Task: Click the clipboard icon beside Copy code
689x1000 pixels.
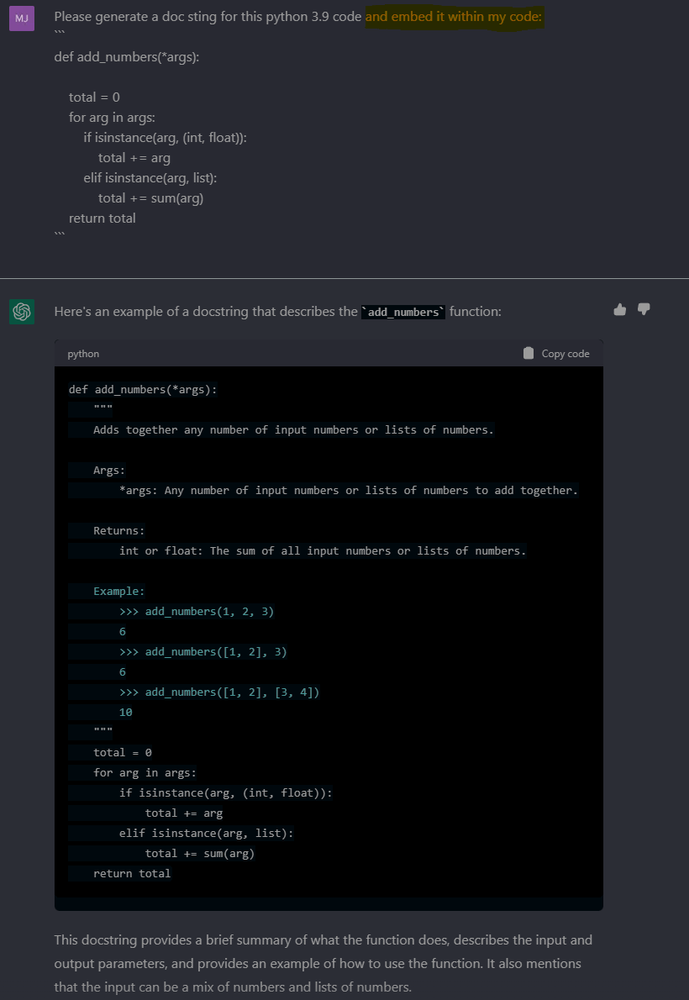Action: 528,353
